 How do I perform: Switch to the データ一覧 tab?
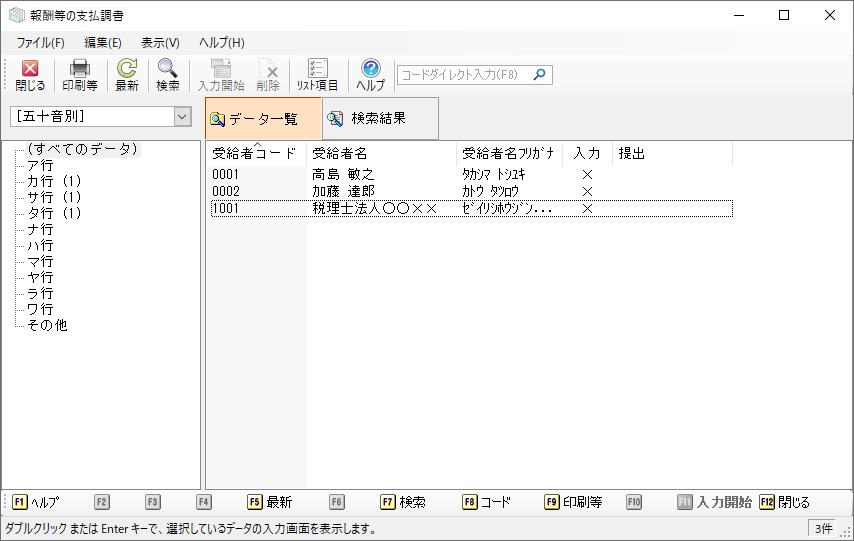[x=263, y=118]
